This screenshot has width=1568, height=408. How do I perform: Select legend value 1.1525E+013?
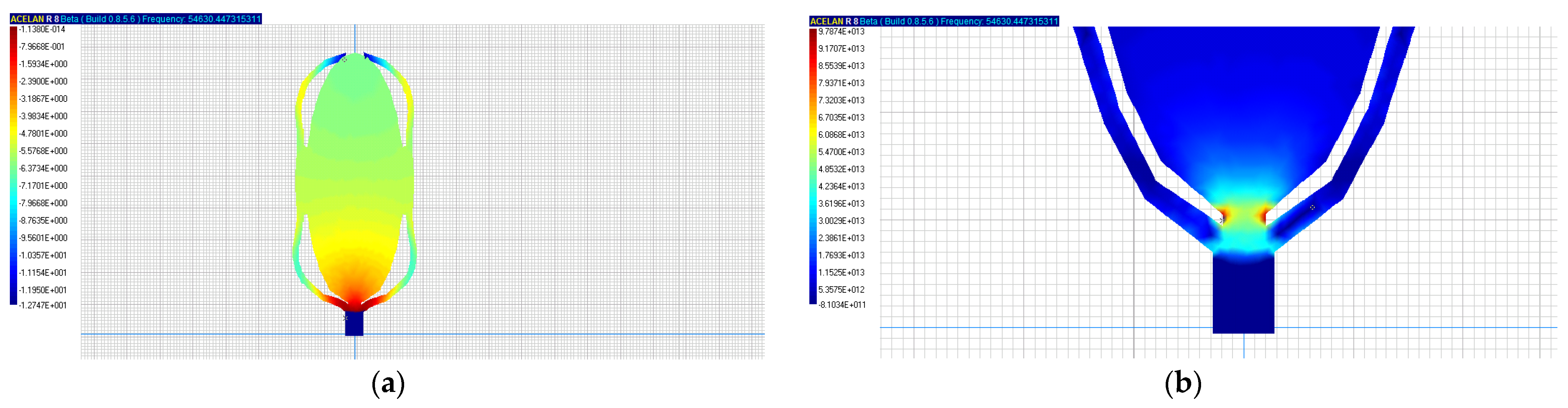tap(841, 273)
